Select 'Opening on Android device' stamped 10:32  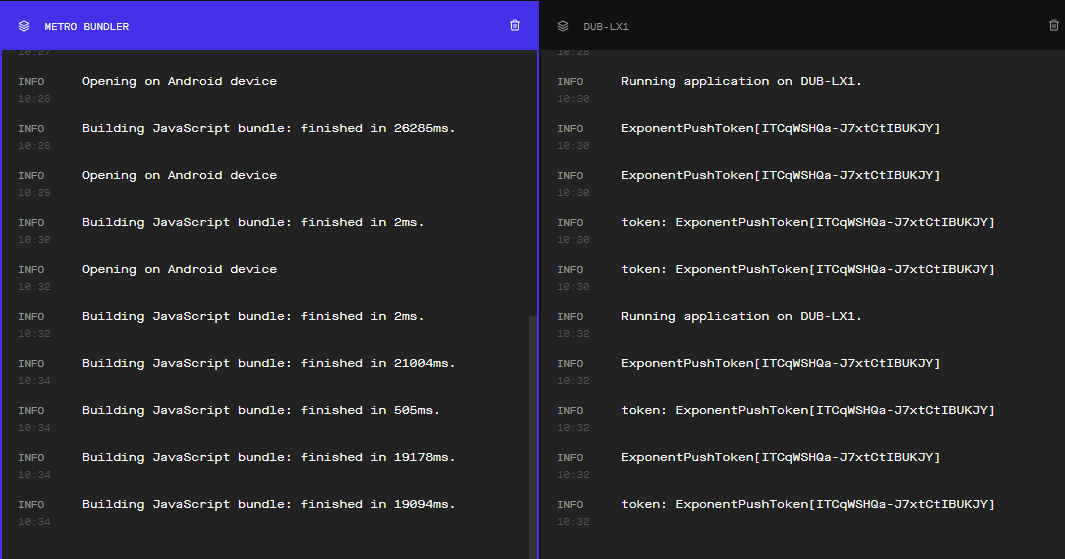(x=179, y=269)
